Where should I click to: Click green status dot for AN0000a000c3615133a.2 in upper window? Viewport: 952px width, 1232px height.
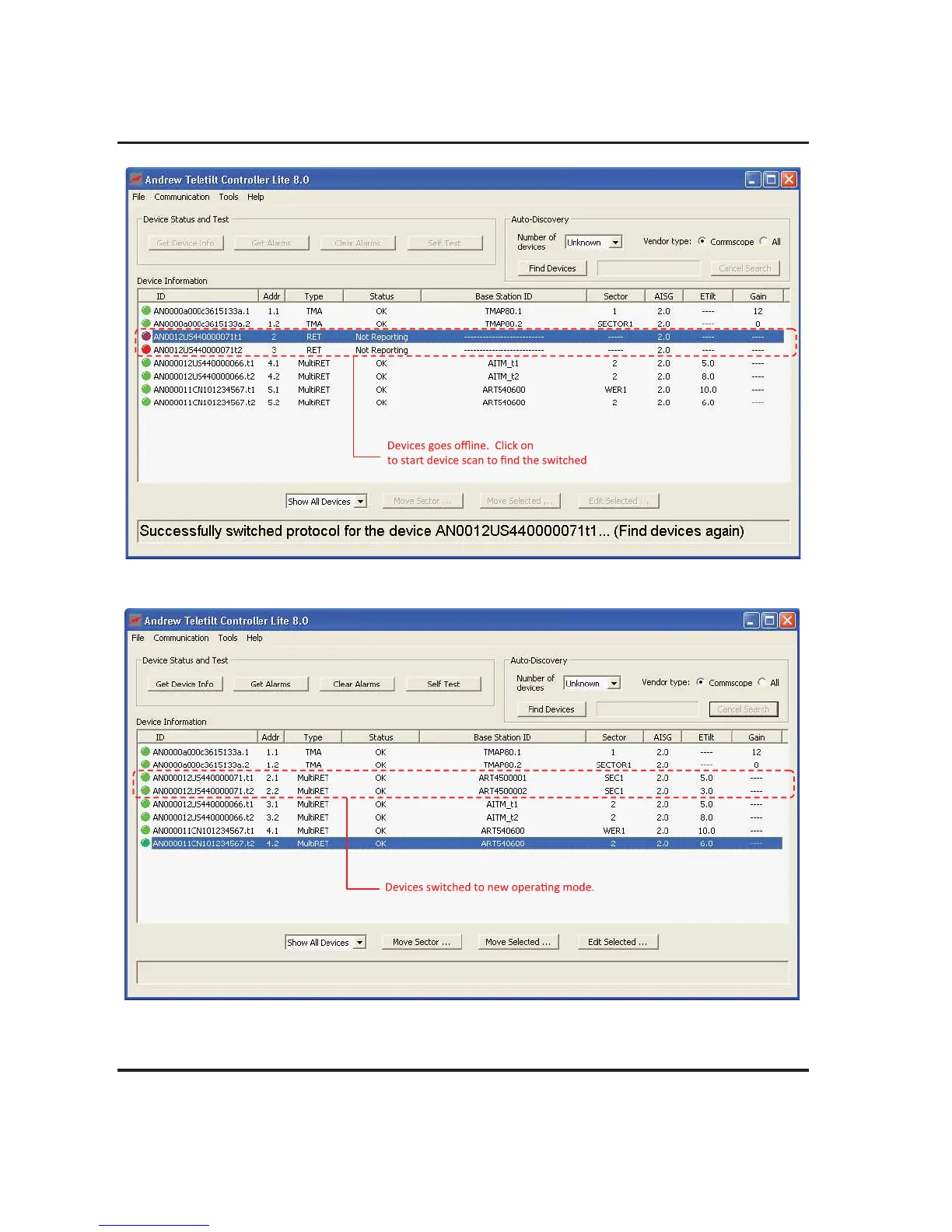(146, 324)
